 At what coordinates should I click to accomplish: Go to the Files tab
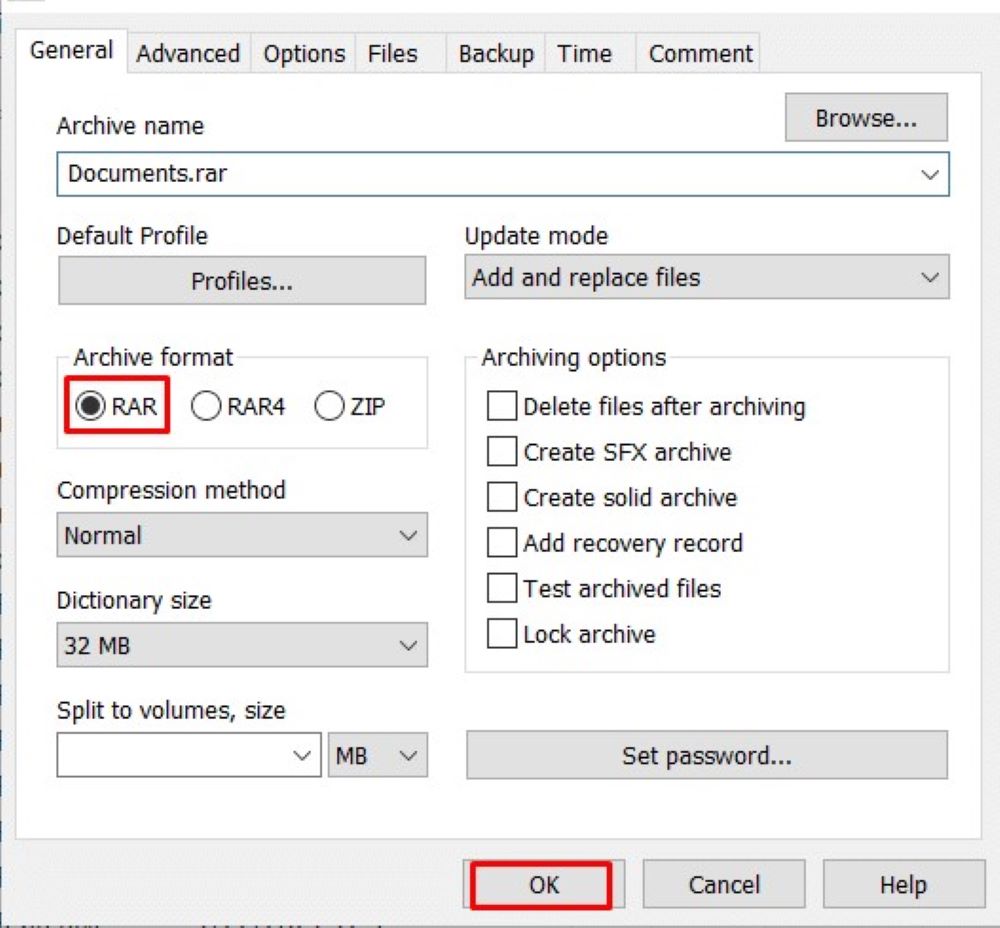pyautogui.click(x=392, y=54)
